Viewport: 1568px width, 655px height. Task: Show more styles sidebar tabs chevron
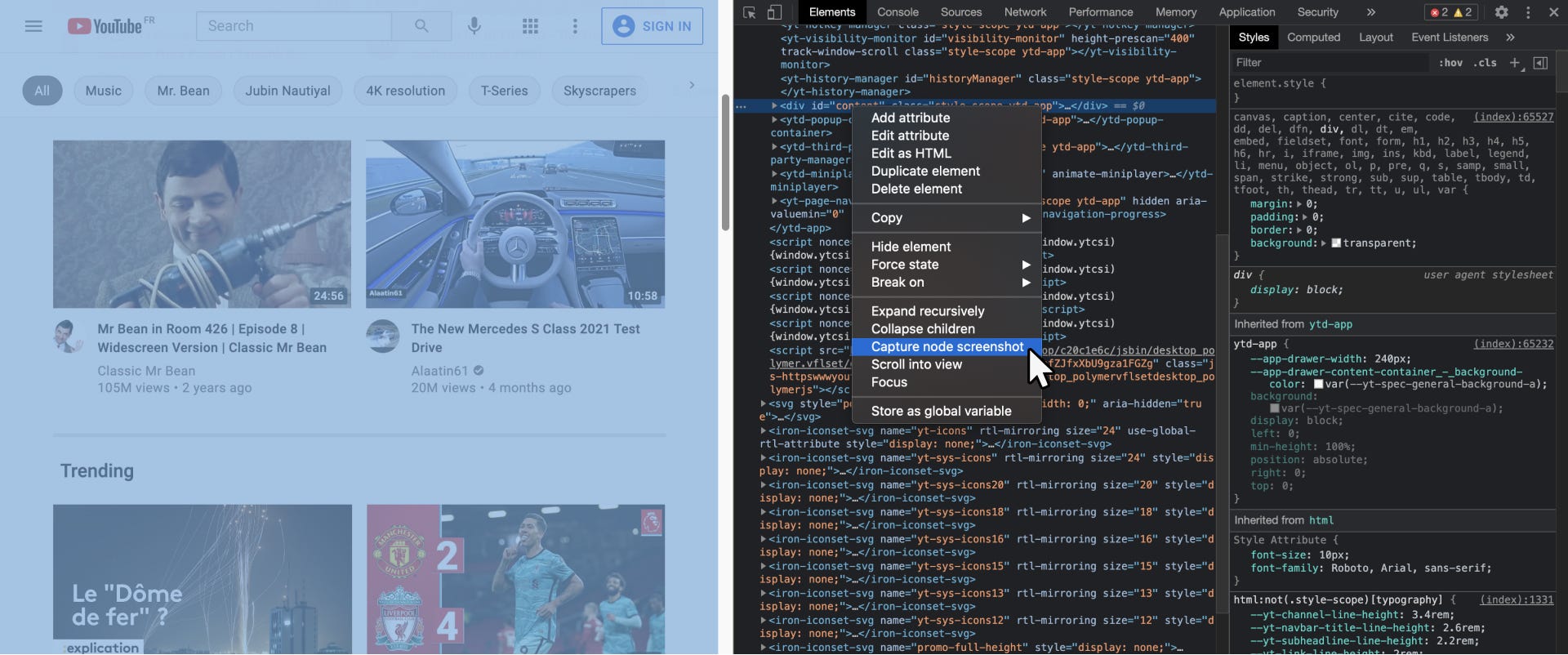click(1510, 38)
